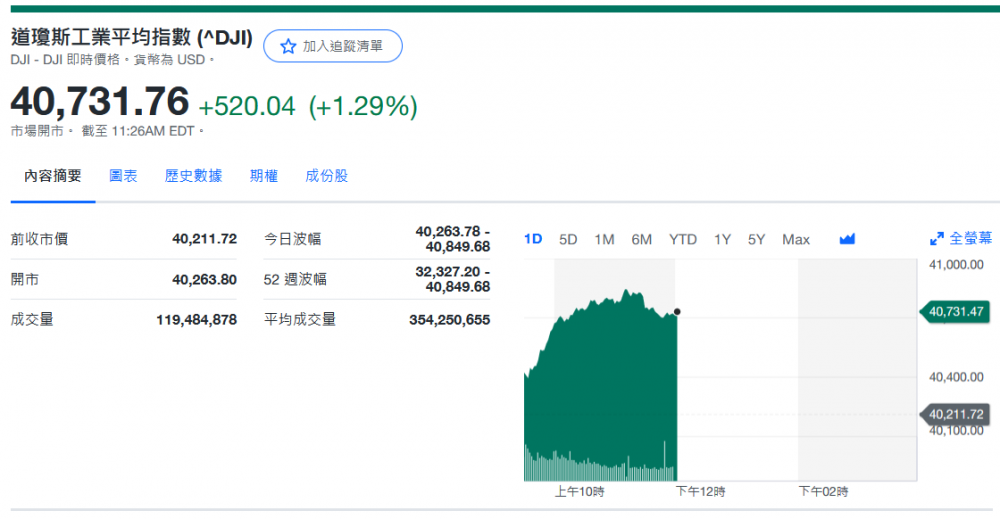Open the 成份股 tab

click(327, 176)
